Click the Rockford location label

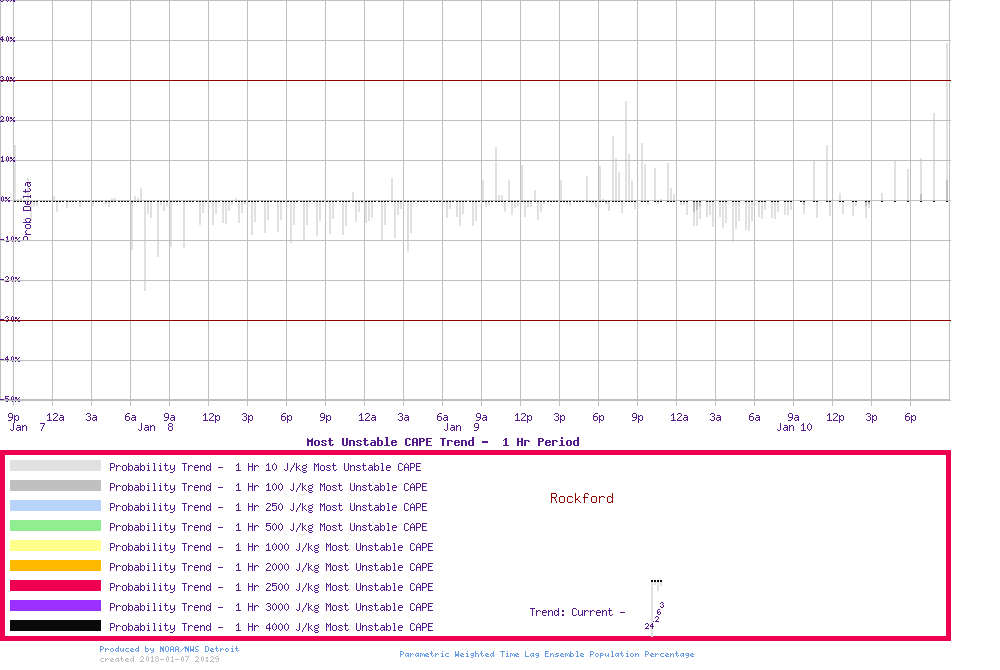(581, 498)
